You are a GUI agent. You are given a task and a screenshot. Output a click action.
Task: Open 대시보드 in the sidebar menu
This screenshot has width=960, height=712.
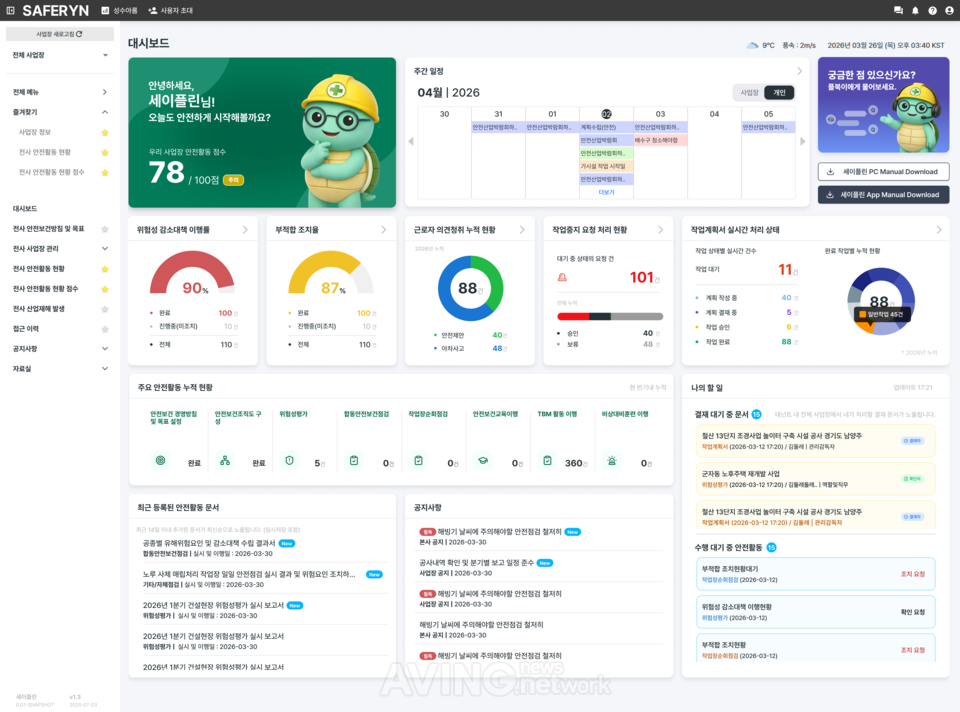pyautogui.click(x=25, y=209)
